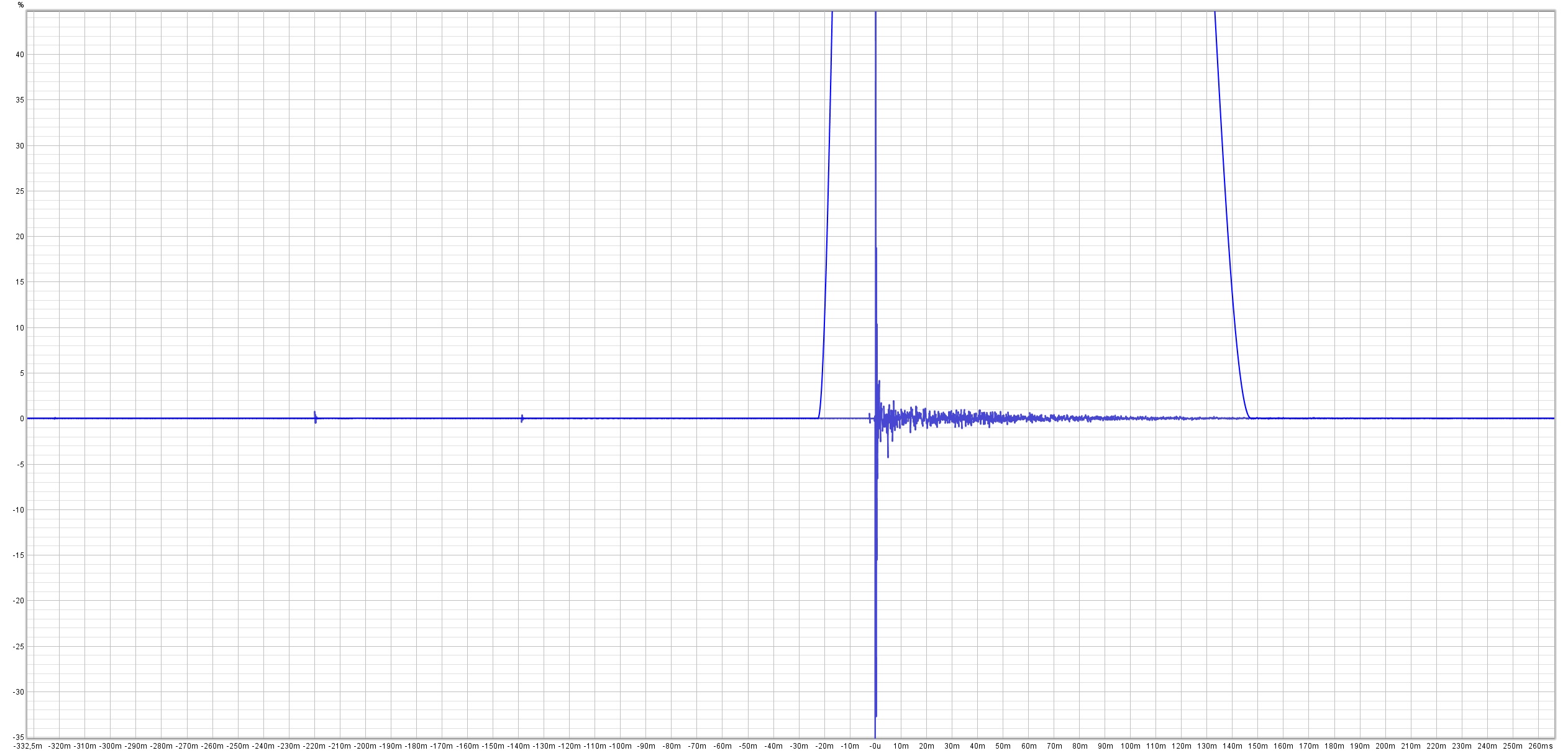Select the -250m time axis label
This screenshot has width=1568, height=753.
(x=238, y=746)
